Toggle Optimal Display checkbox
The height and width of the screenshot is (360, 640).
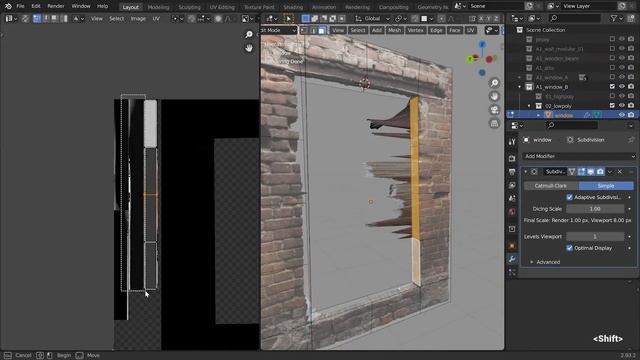click(x=569, y=248)
